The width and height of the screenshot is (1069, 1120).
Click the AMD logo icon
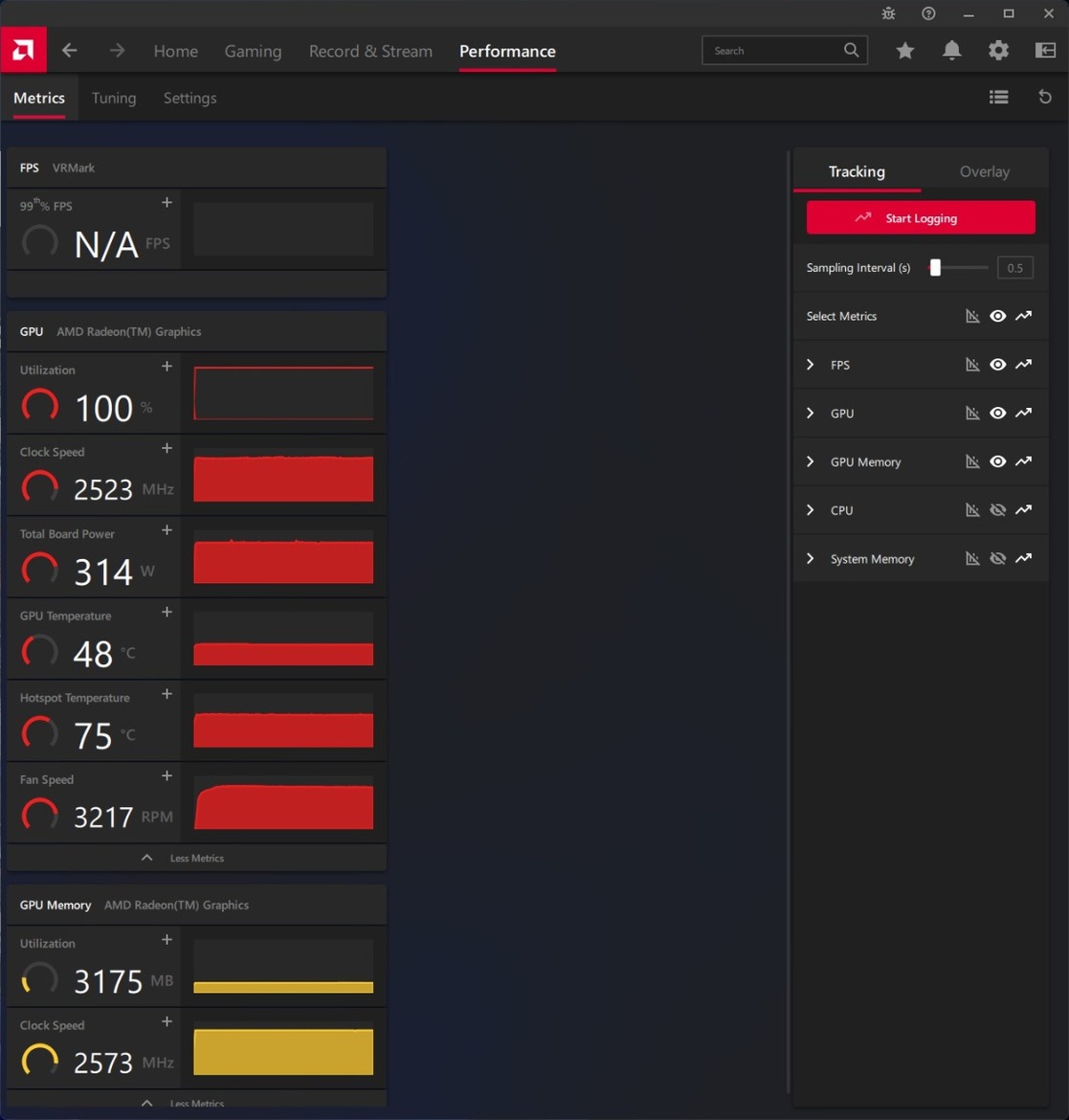coord(23,50)
